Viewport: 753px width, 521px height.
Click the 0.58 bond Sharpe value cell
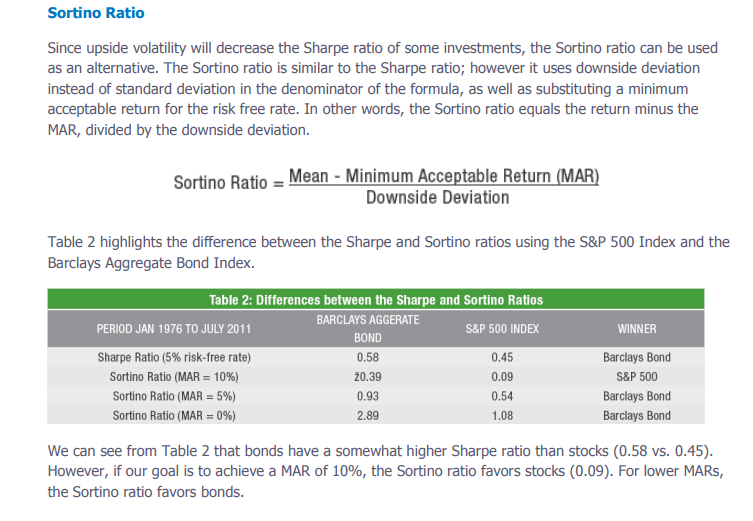tap(368, 357)
